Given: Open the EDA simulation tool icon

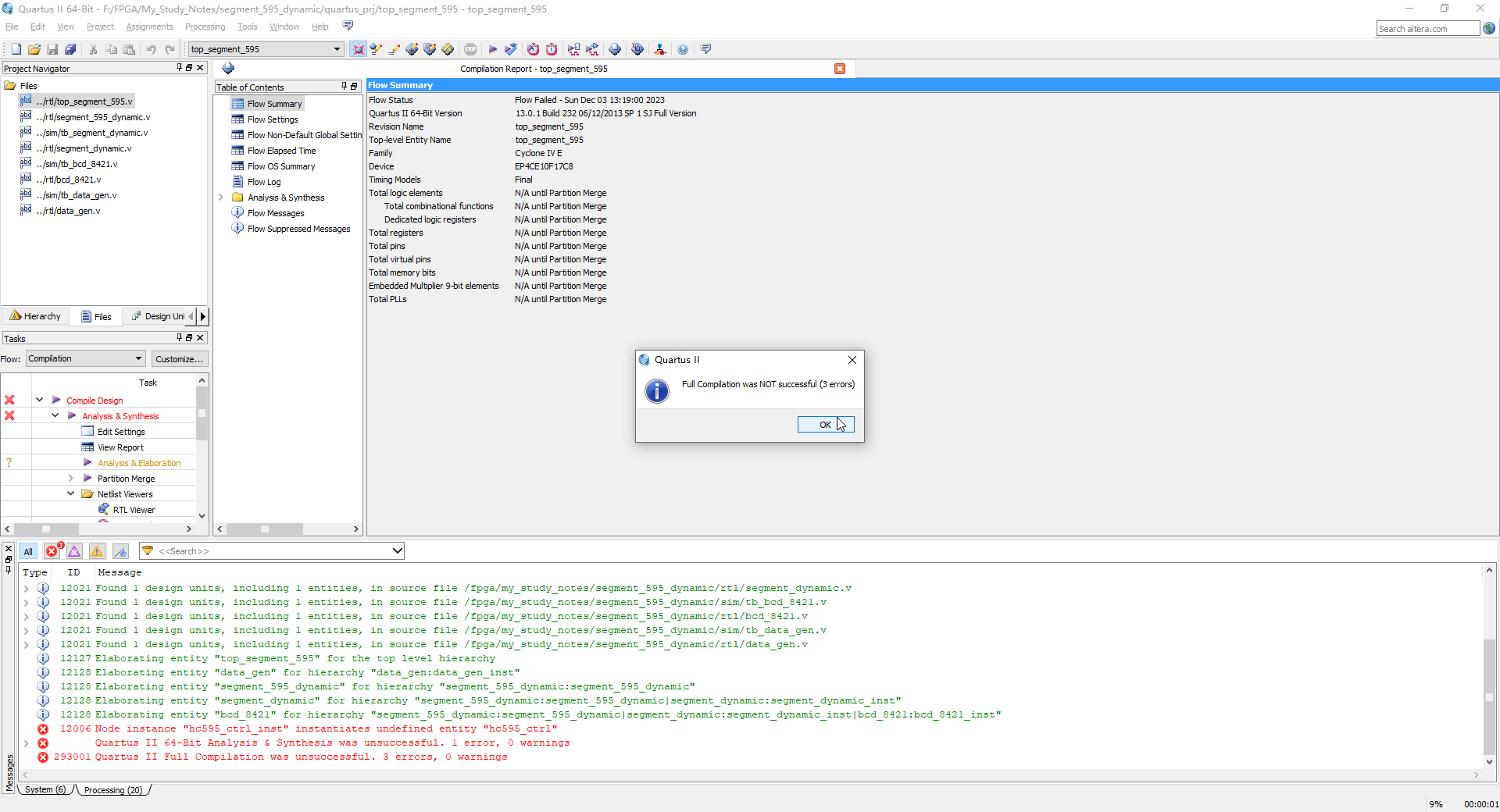Looking at the screenshot, I should pos(574,49).
